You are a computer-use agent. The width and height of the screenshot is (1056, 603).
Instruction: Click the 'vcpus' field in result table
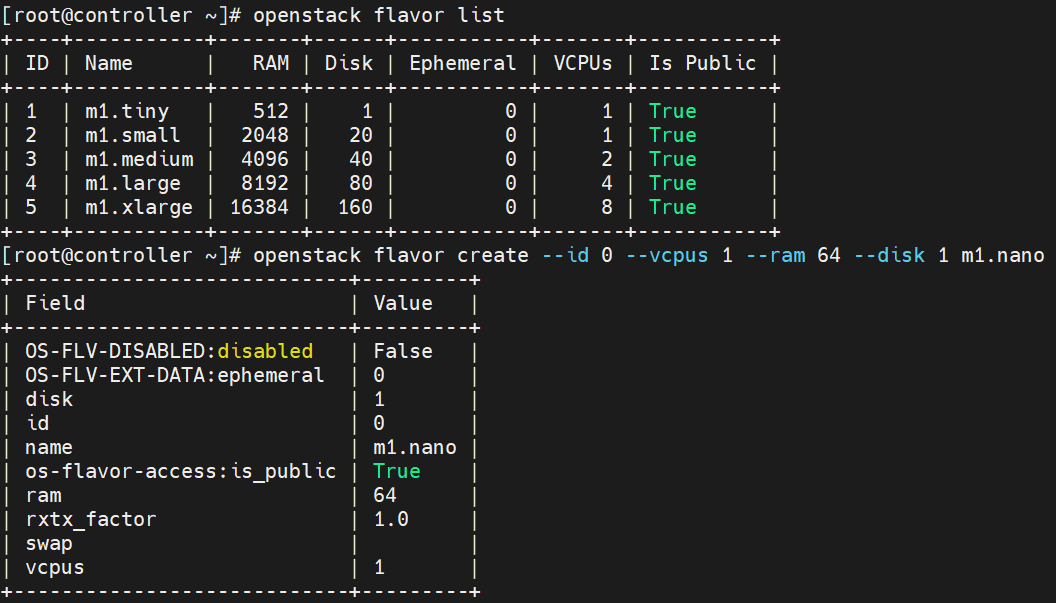(x=55, y=567)
